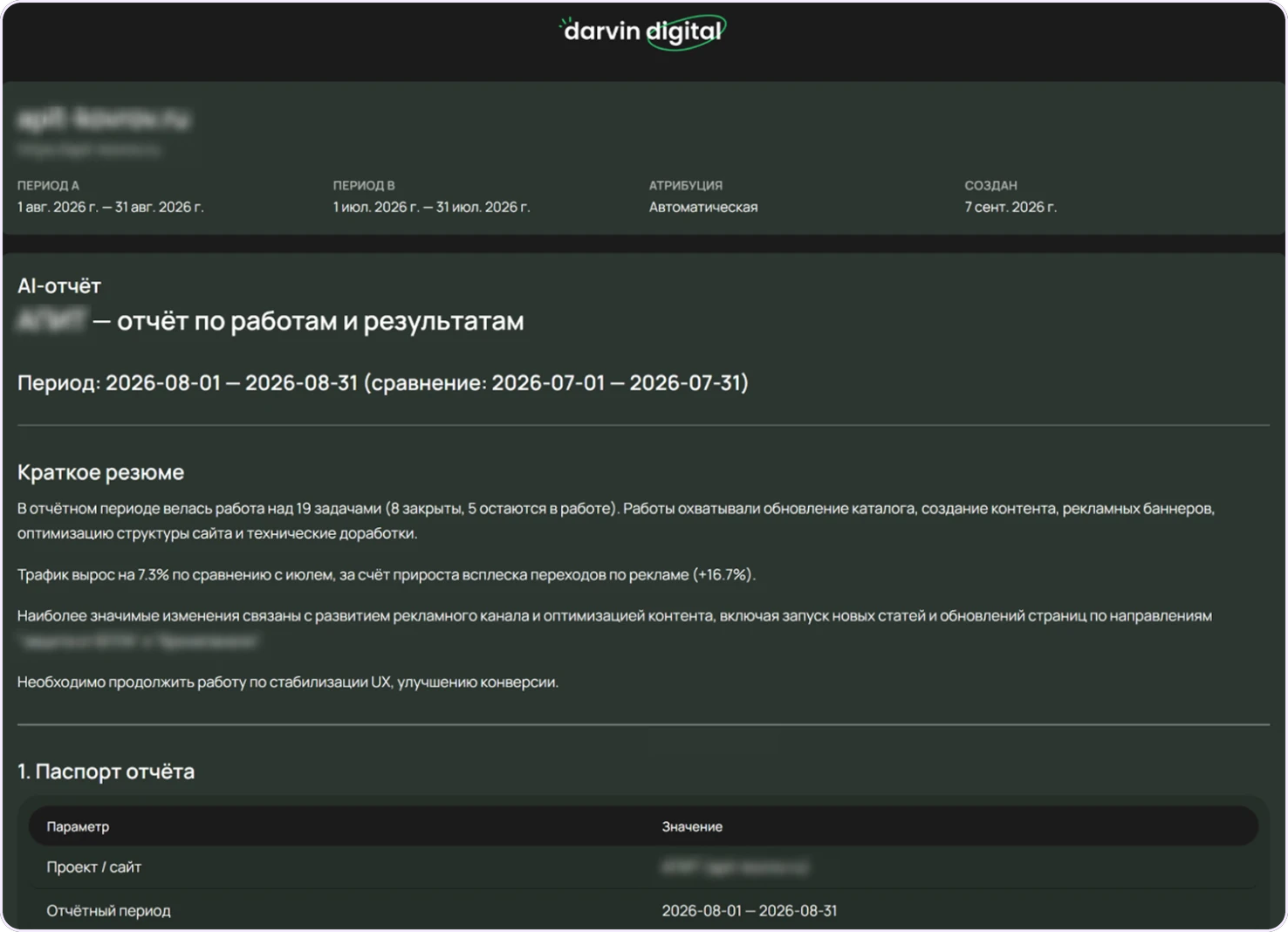Click the 'Параметр' column header

78,826
